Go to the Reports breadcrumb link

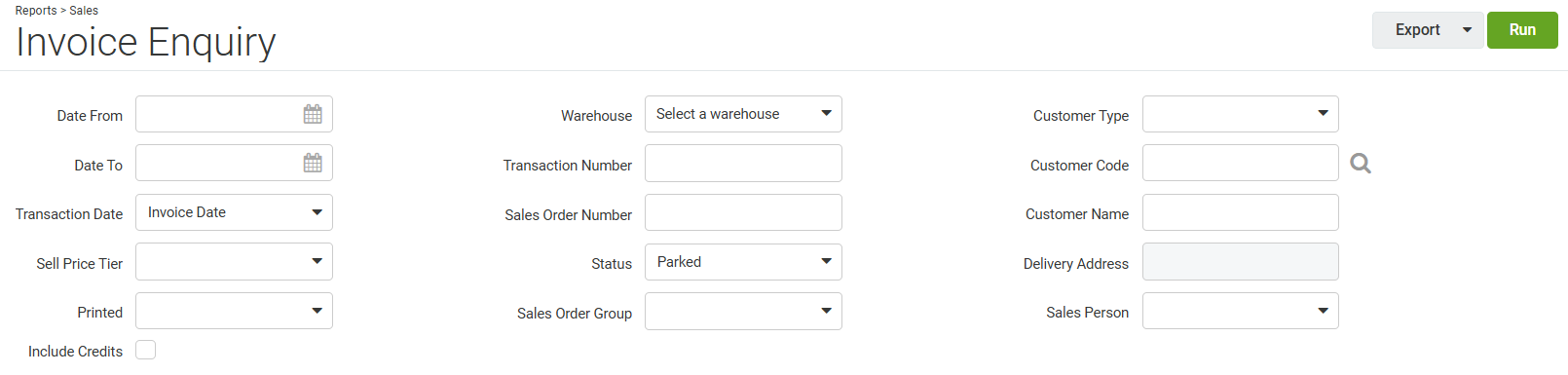point(36,11)
